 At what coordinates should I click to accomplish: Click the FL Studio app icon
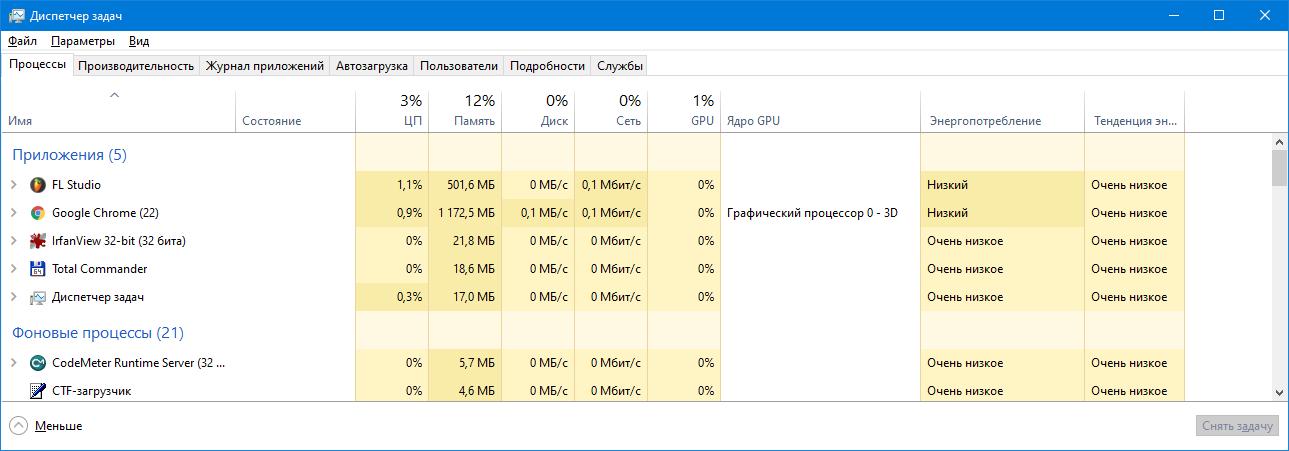coord(38,185)
